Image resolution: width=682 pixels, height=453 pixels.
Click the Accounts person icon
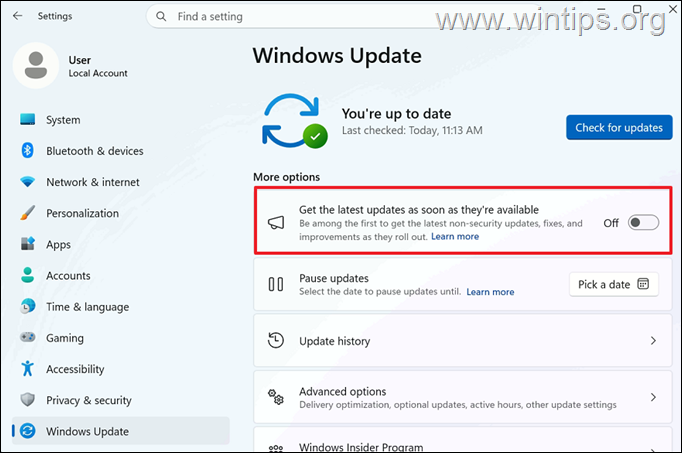27,275
